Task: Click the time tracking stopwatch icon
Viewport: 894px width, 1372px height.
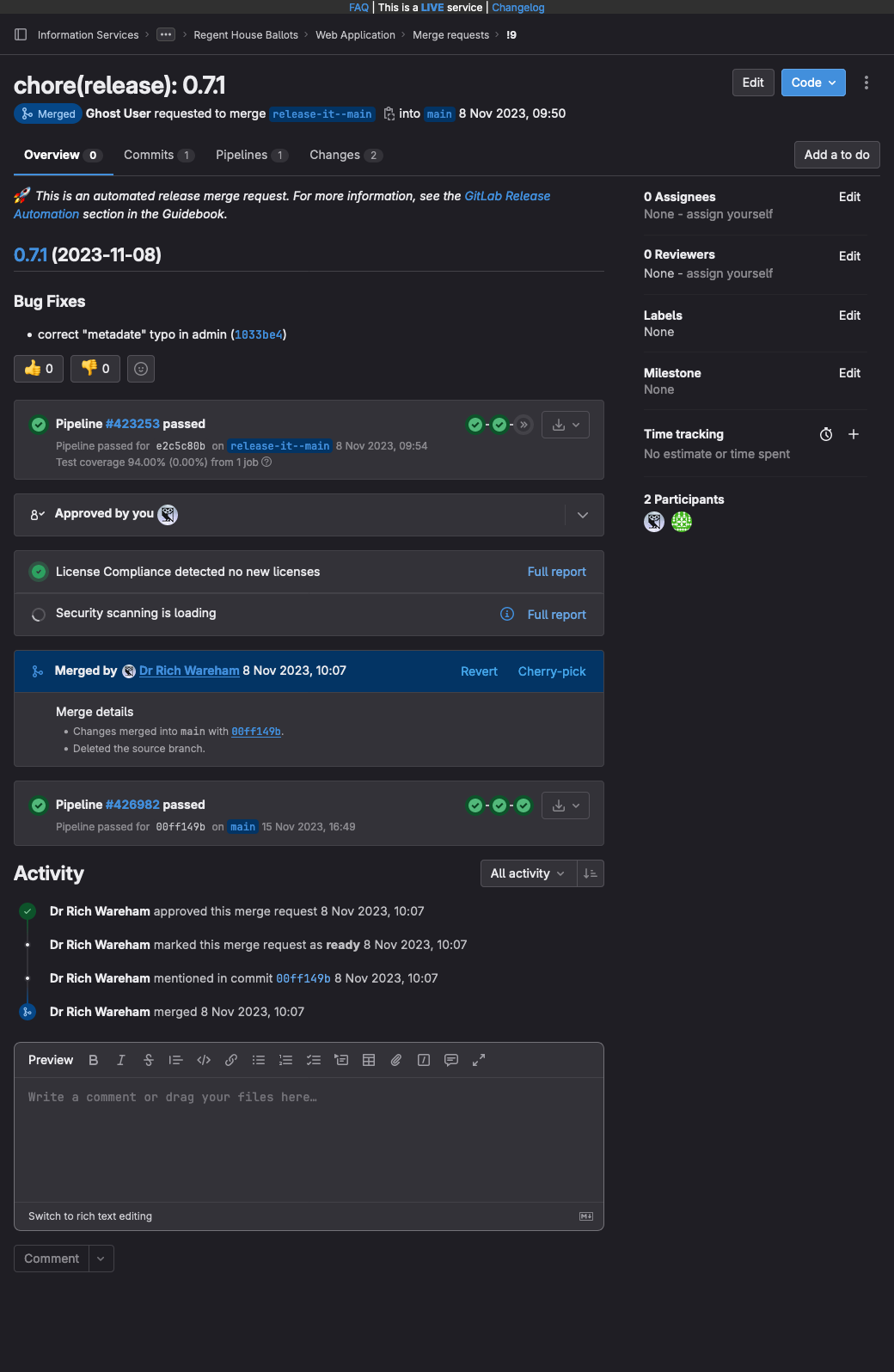Action: pos(826,434)
